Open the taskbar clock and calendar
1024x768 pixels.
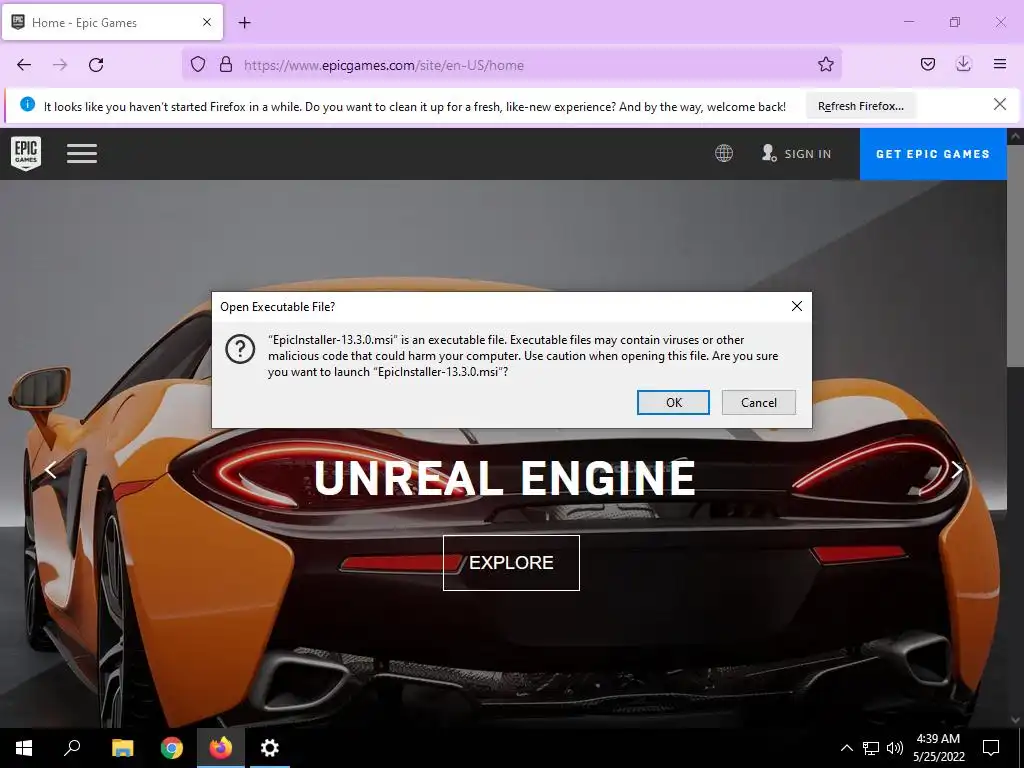(938, 748)
